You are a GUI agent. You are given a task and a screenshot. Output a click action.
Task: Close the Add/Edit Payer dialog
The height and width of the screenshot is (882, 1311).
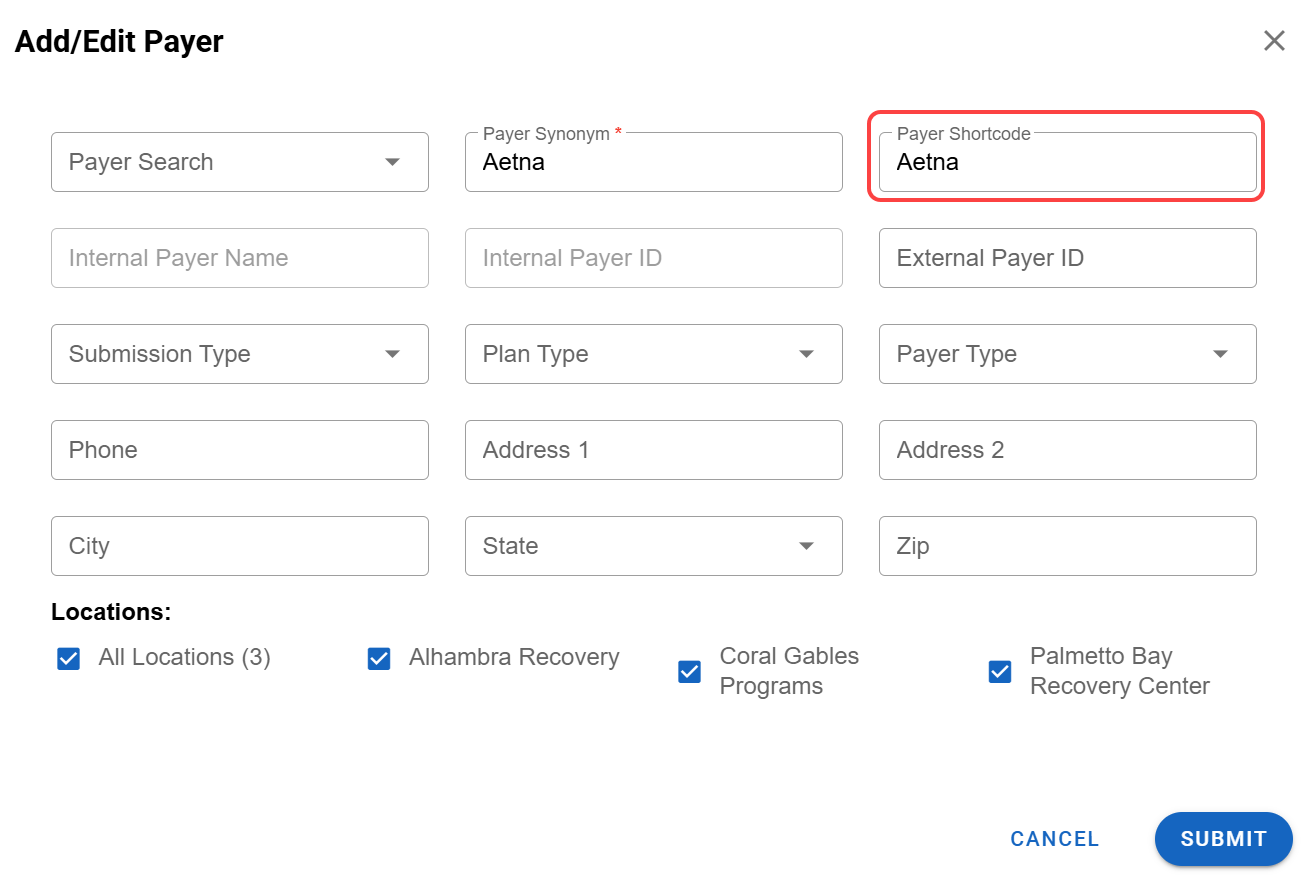1274,41
